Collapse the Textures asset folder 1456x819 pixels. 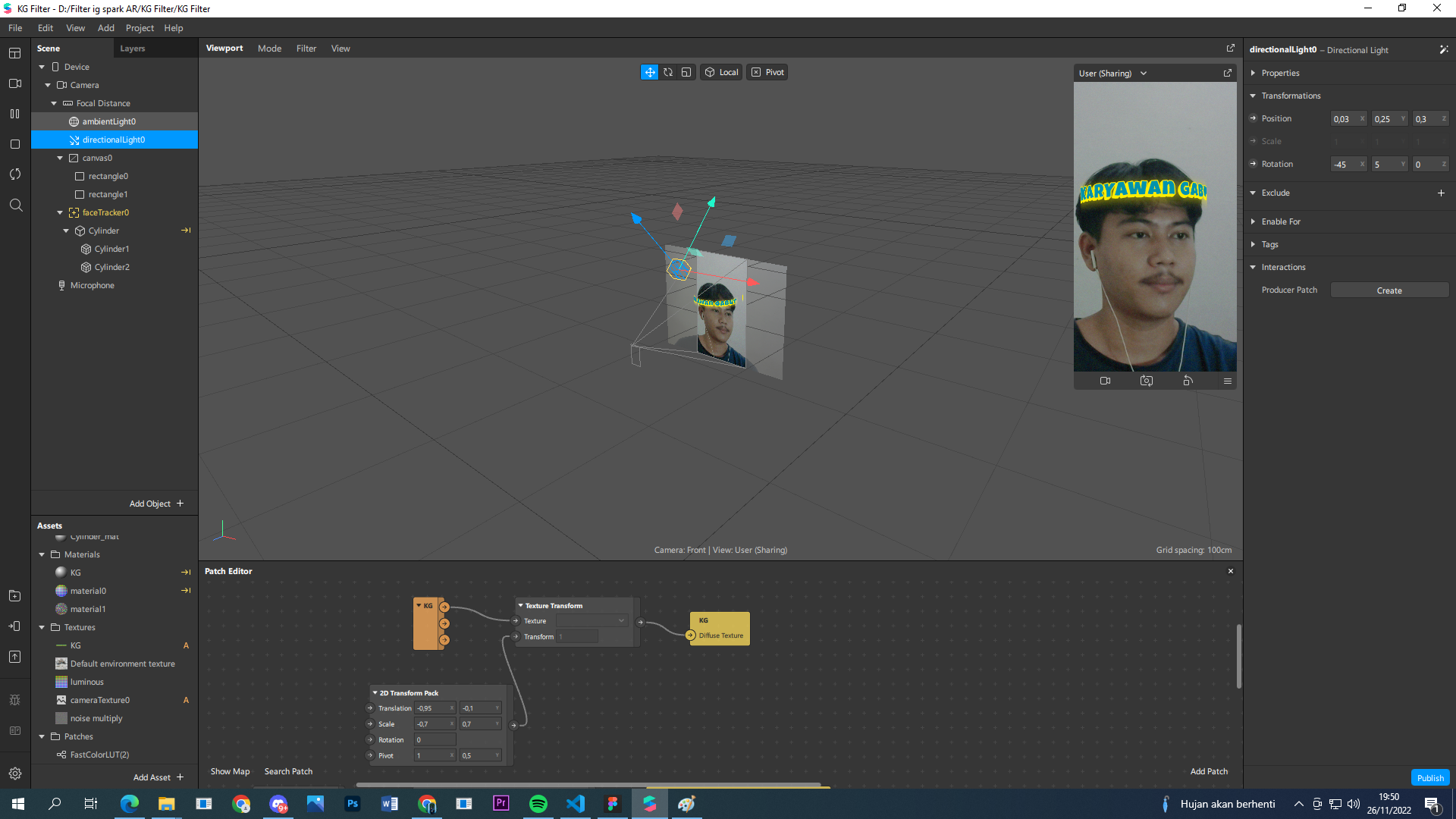click(x=42, y=627)
